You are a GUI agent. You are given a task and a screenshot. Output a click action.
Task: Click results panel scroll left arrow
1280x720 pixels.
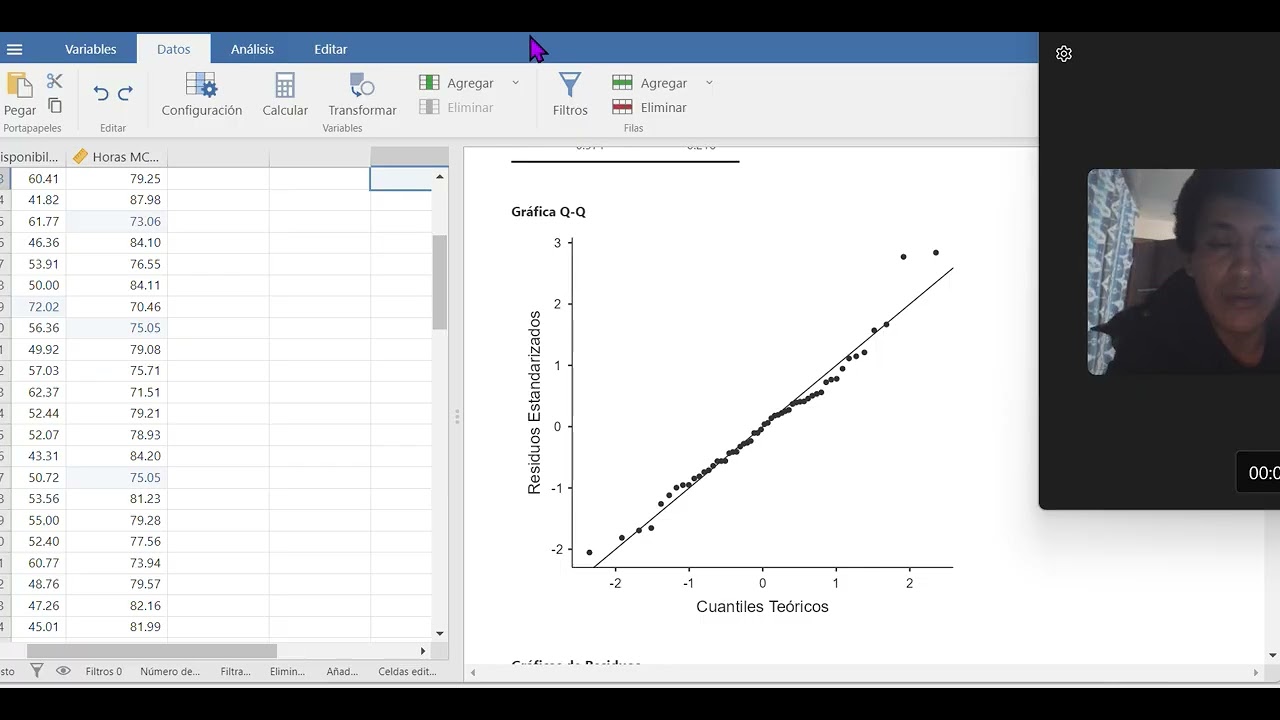474,672
